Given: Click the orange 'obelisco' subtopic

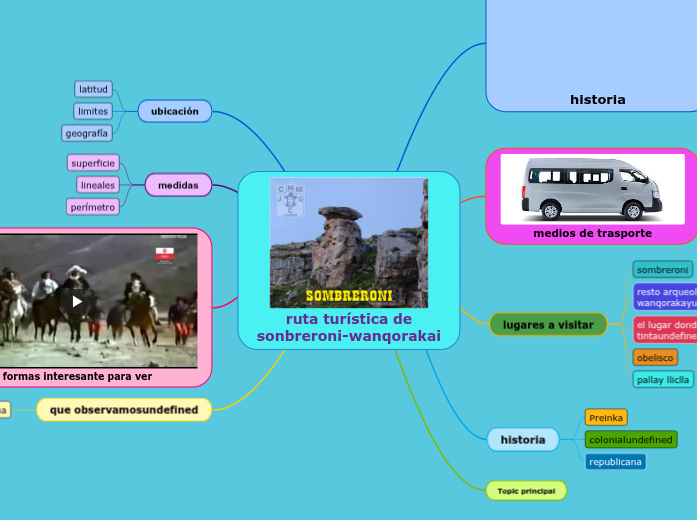Looking at the screenshot, I should point(656,357).
